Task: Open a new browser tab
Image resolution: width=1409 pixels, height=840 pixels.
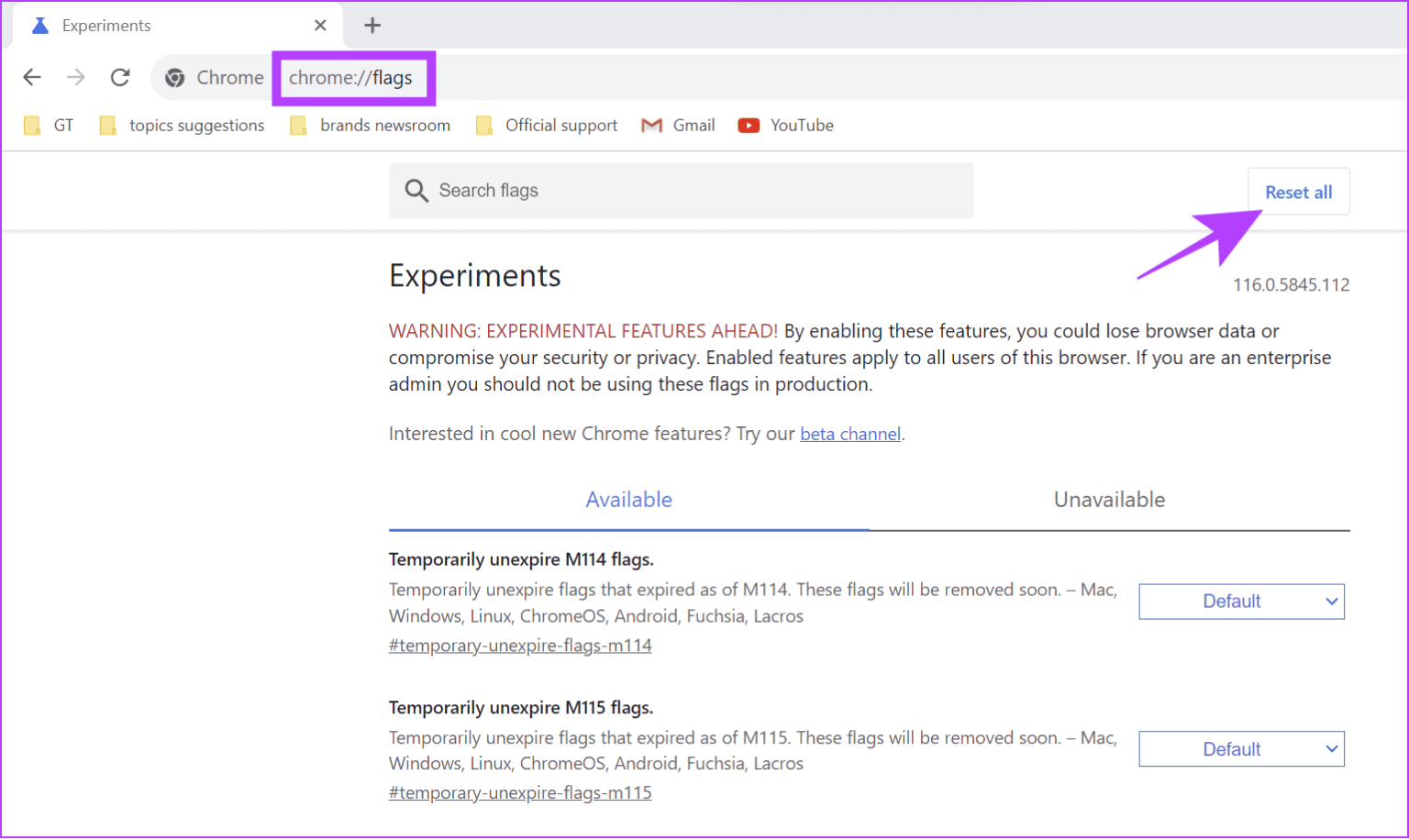Action: pos(372,25)
